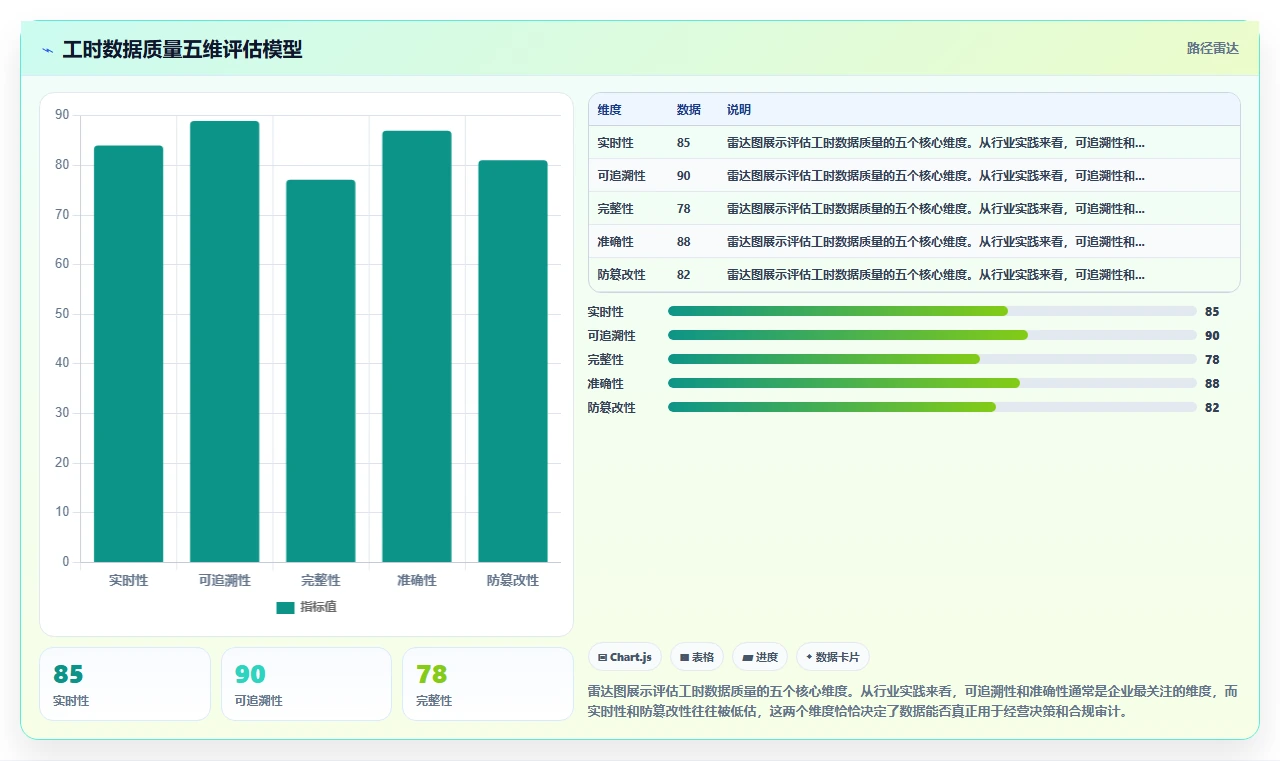Select the 可追溯性 cell in the table
The height and width of the screenshot is (761, 1280).
tap(622, 176)
